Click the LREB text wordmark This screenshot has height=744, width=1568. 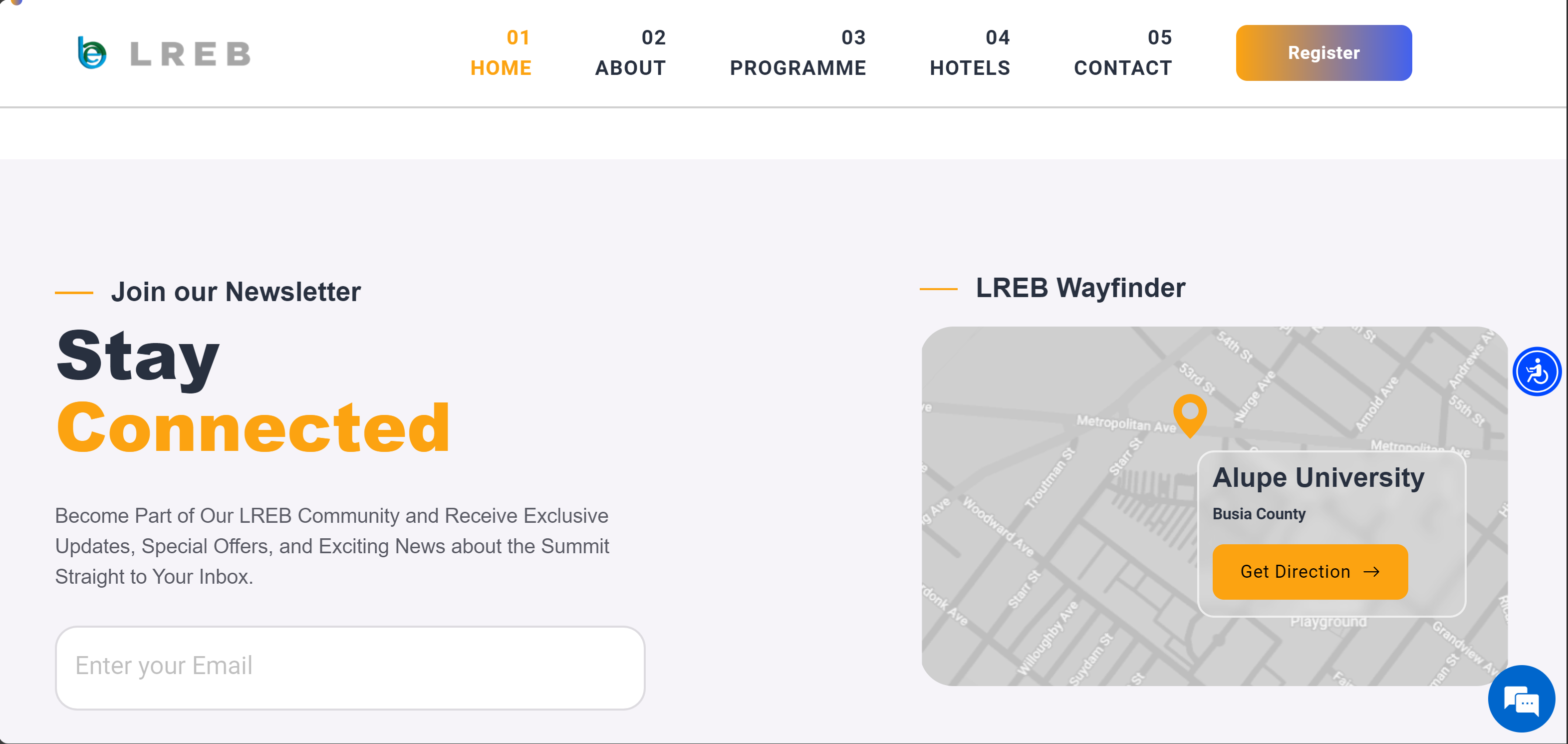pyautogui.click(x=191, y=54)
